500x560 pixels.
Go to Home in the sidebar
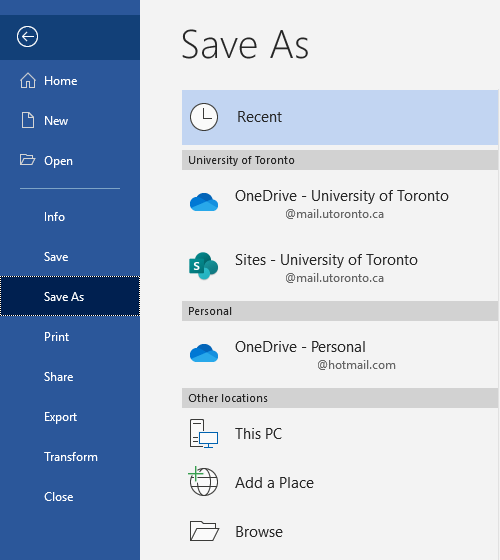[x=70, y=81]
